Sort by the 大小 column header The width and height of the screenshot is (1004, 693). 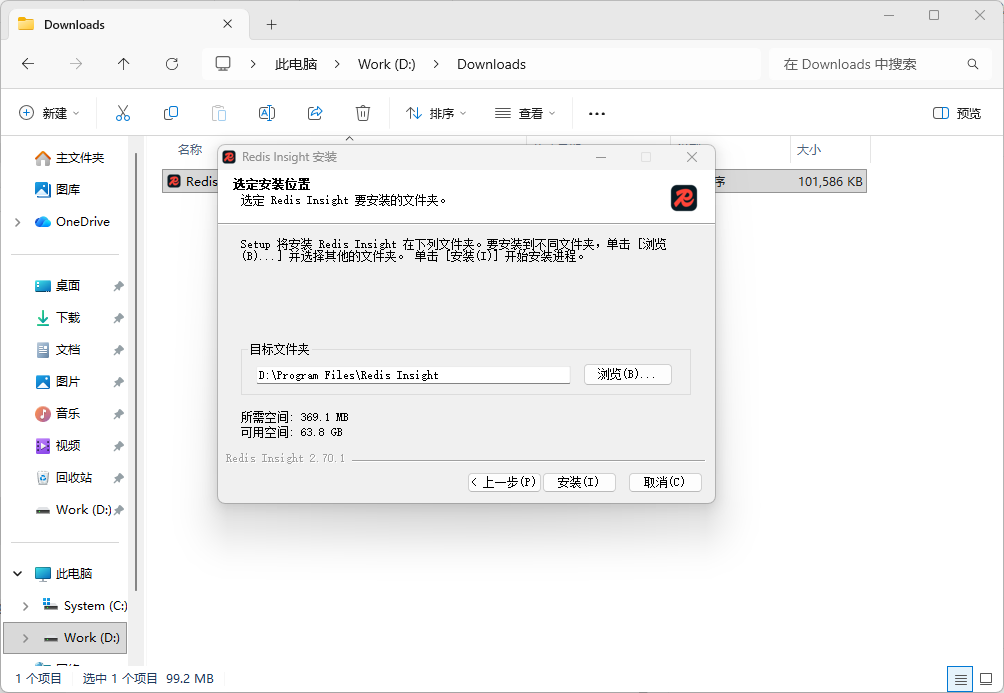[808, 149]
